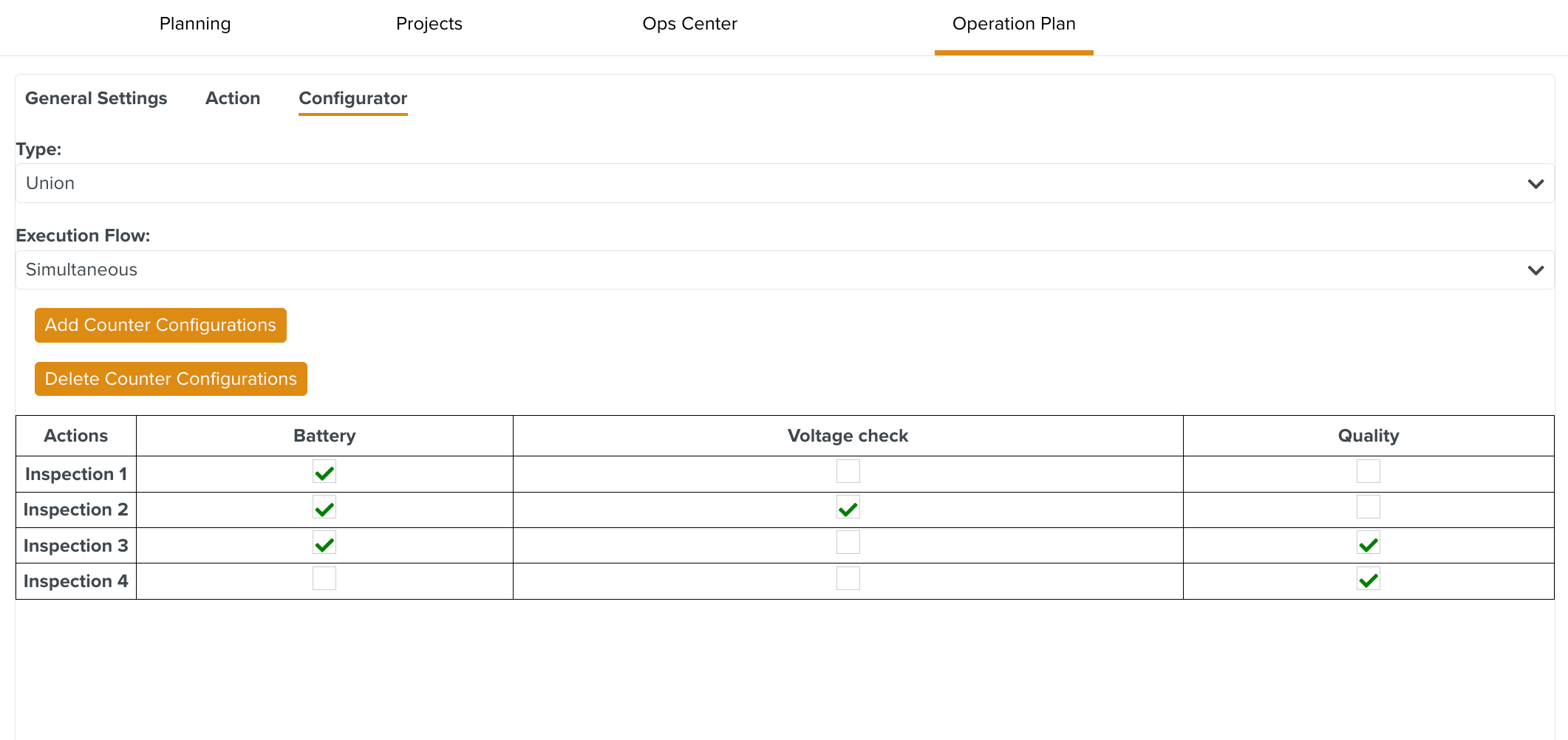
Task: Check Voltage check for Inspection 1
Action: (848, 471)
